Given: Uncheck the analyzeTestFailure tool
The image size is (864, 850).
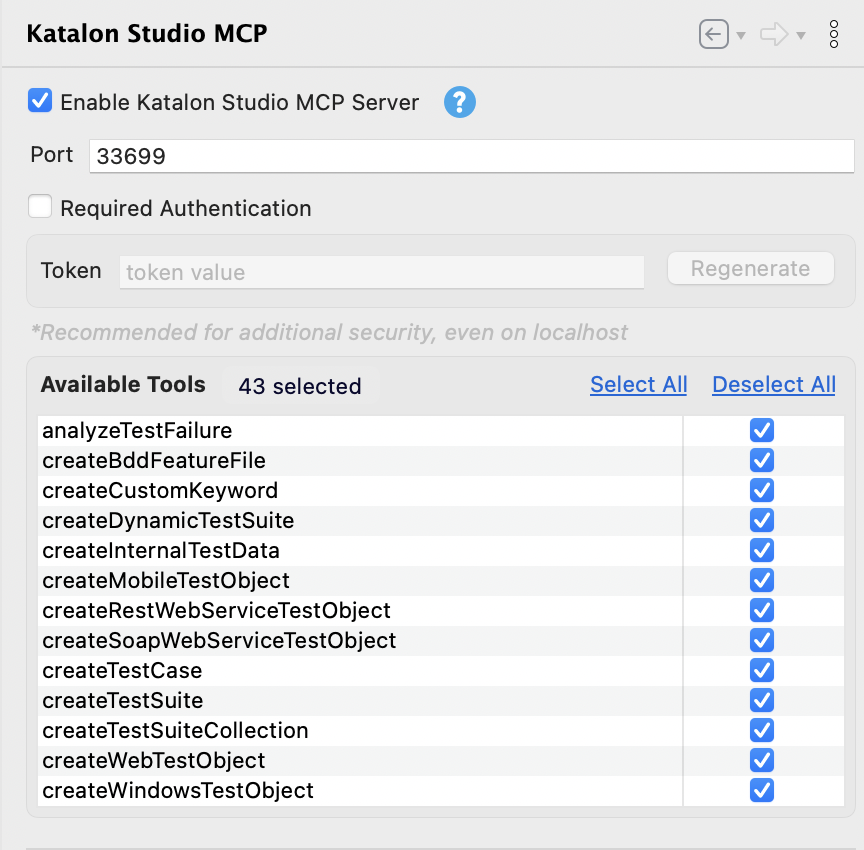Looking at the screenshot, I should pyautogui.click(x=762, y=430).
